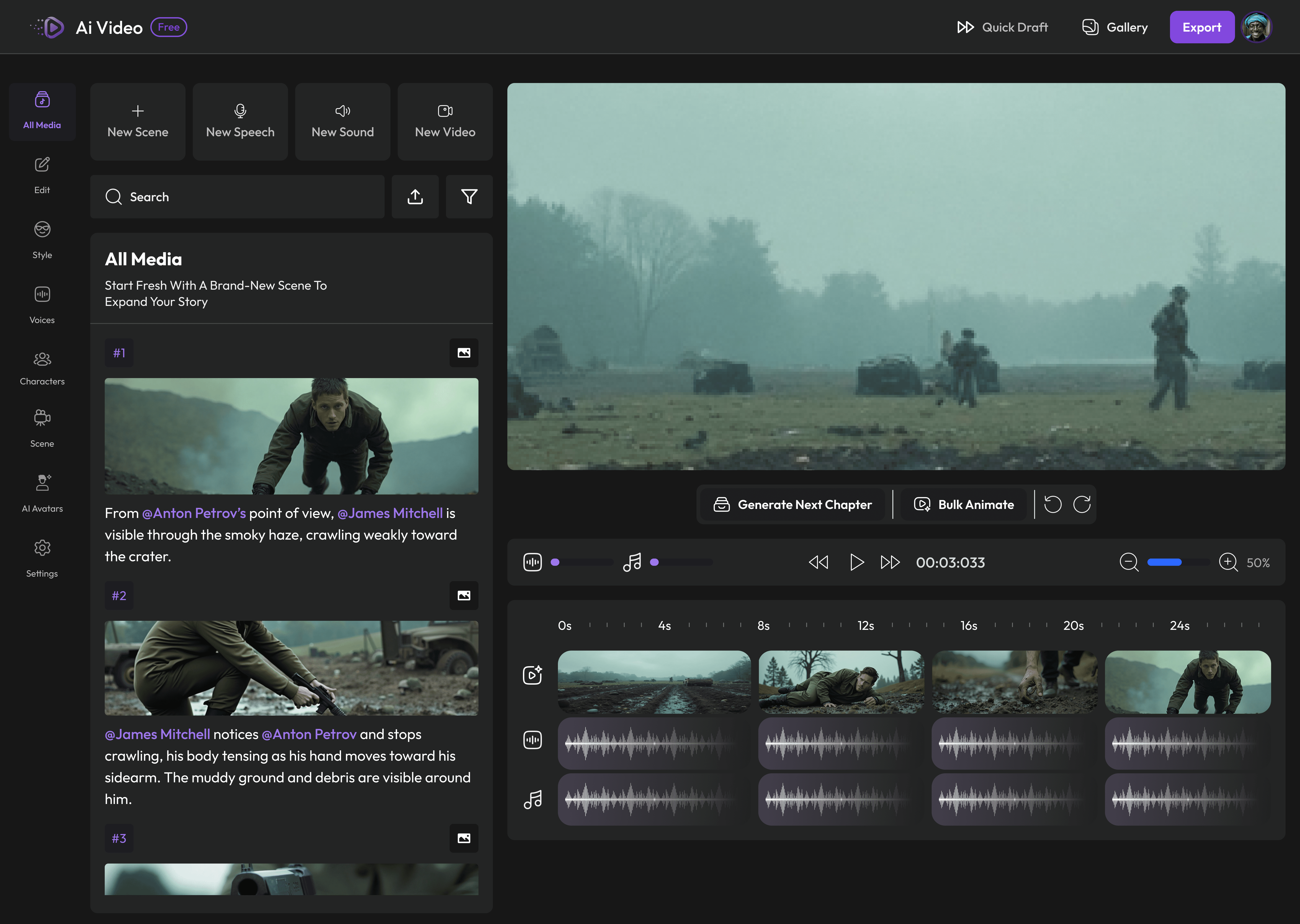Toggle the video track icon in the timeline
This screenshot has height=924, width=1300.
(x=532, y=675)
